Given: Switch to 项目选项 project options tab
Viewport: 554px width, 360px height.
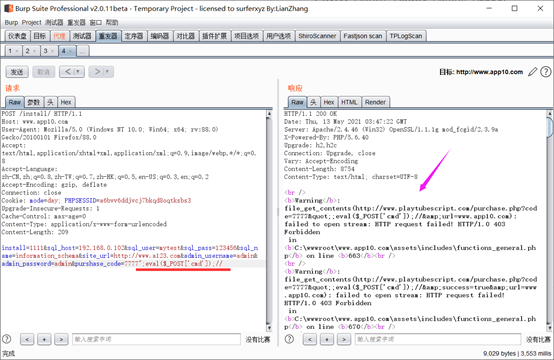Looking at the screenshot, I should click(x=246, y=36).
